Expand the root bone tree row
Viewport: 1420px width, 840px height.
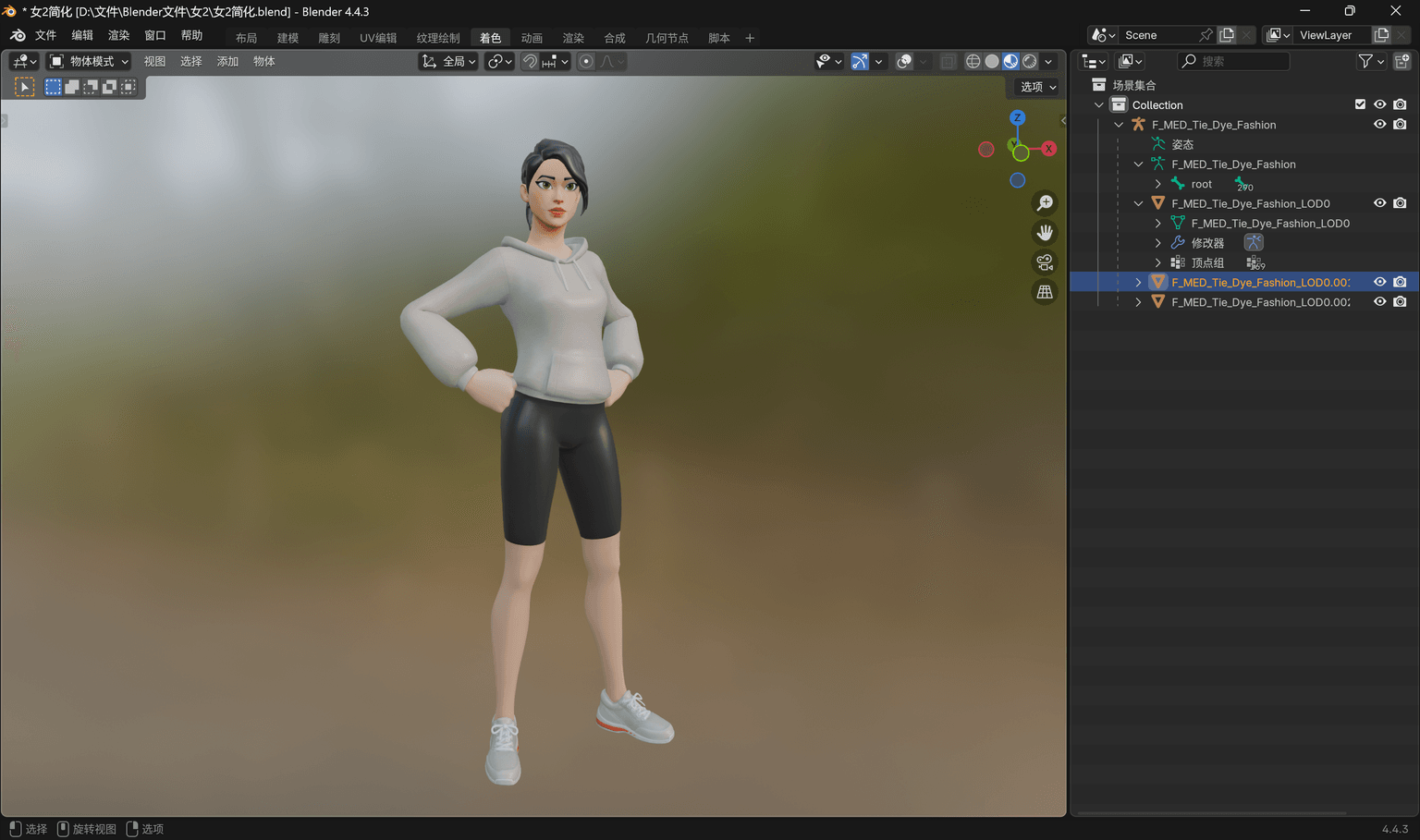coord(1157,184)
